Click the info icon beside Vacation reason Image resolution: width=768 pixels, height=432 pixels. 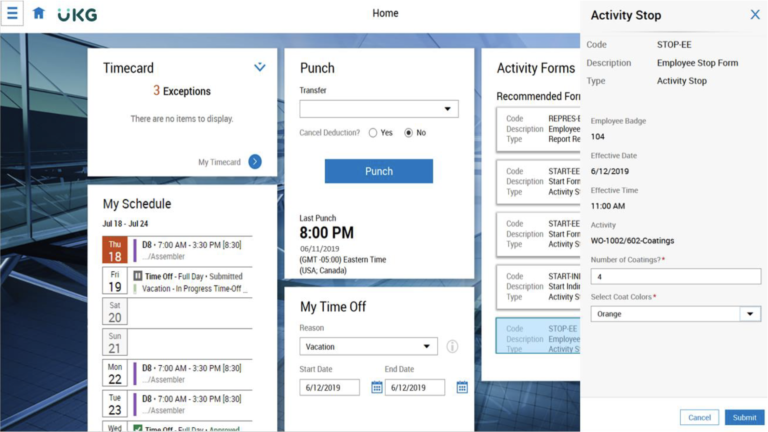pyautogui.click(x=452, y=347)
